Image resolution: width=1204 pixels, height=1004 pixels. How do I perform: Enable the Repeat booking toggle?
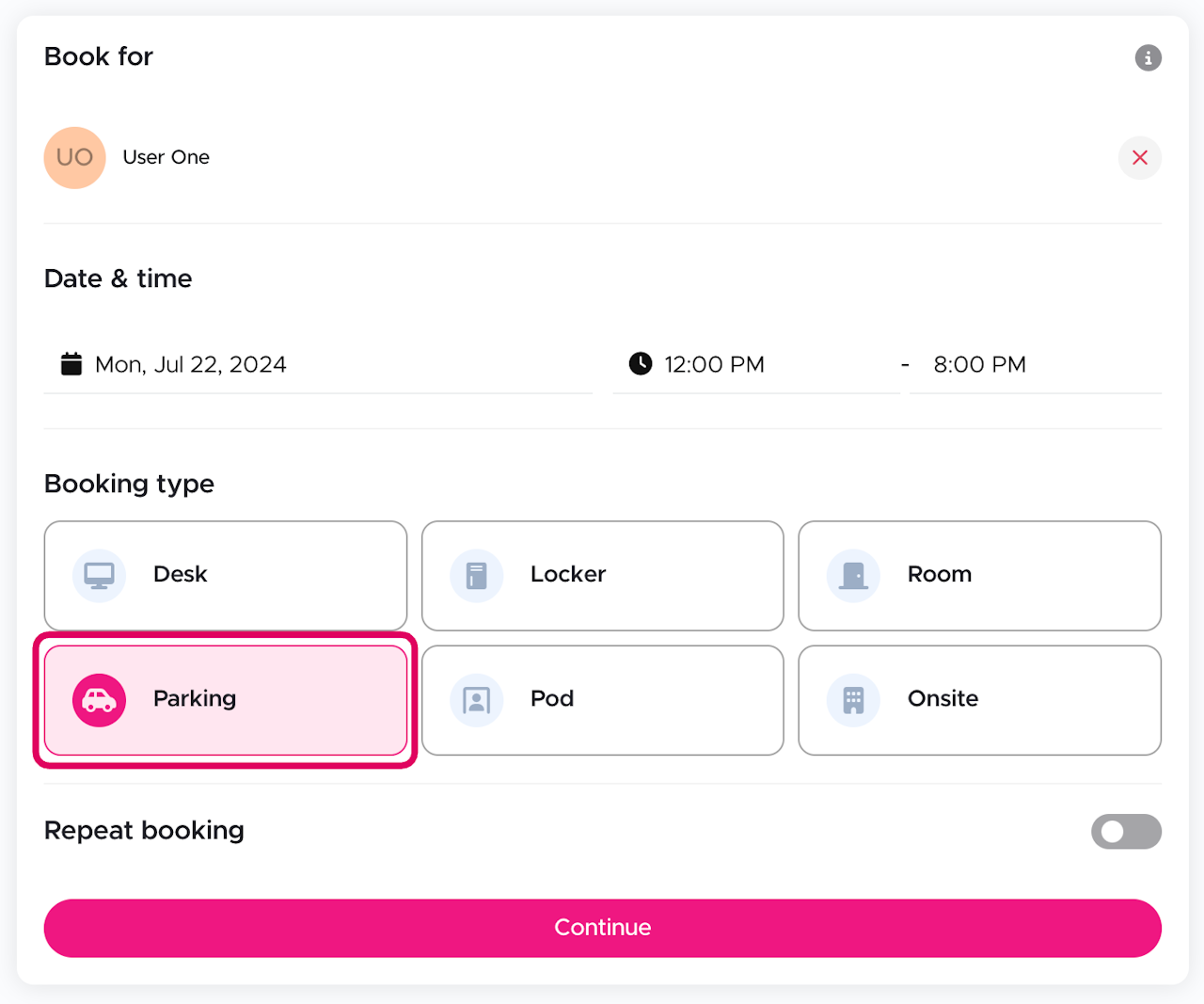click(1125, 832)
